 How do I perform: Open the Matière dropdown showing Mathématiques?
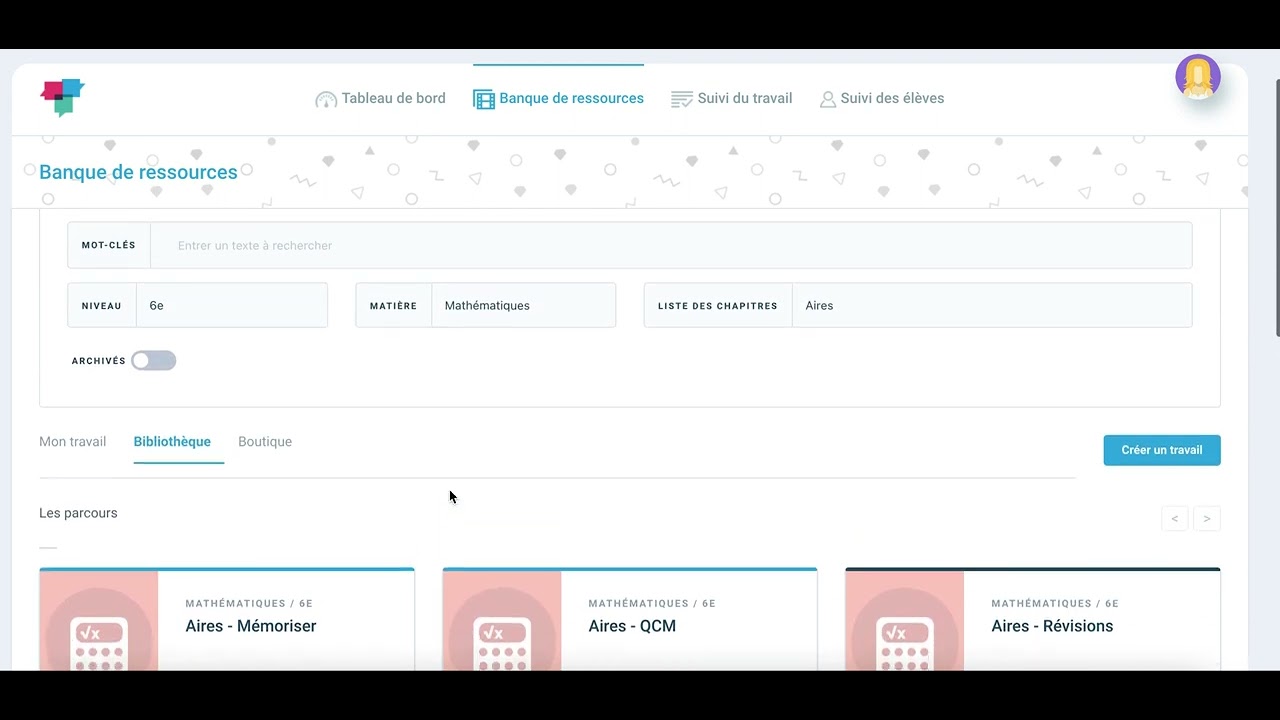[486, 305]
